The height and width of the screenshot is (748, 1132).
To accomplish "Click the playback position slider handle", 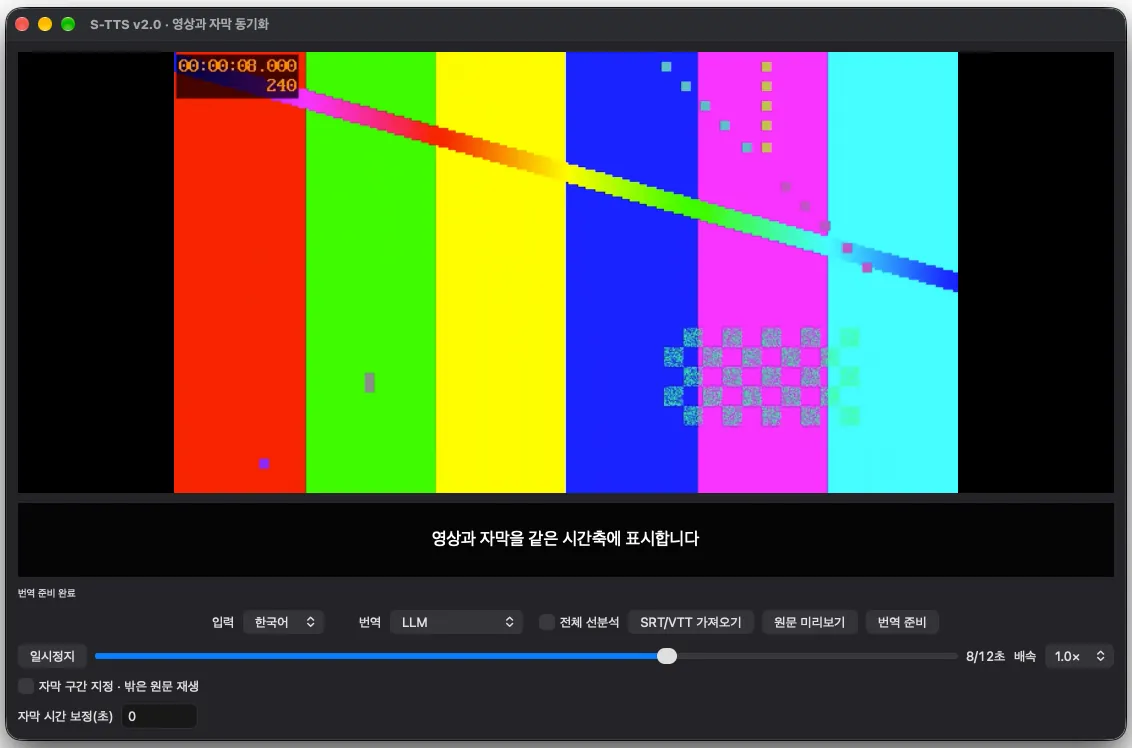I will (x=667, y=656).
